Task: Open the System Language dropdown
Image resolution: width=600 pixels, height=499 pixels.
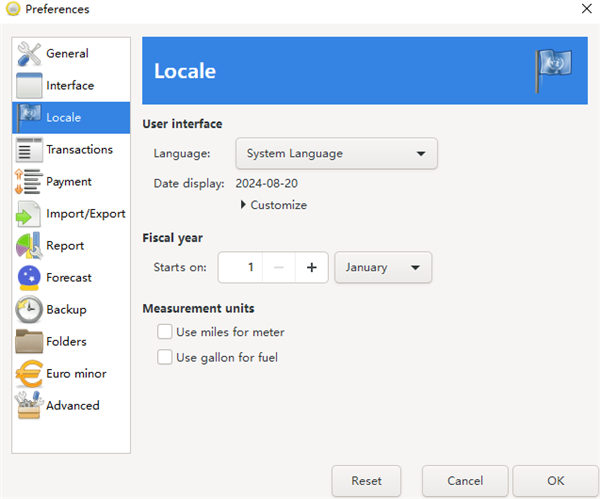Action: tap(336, 154)
